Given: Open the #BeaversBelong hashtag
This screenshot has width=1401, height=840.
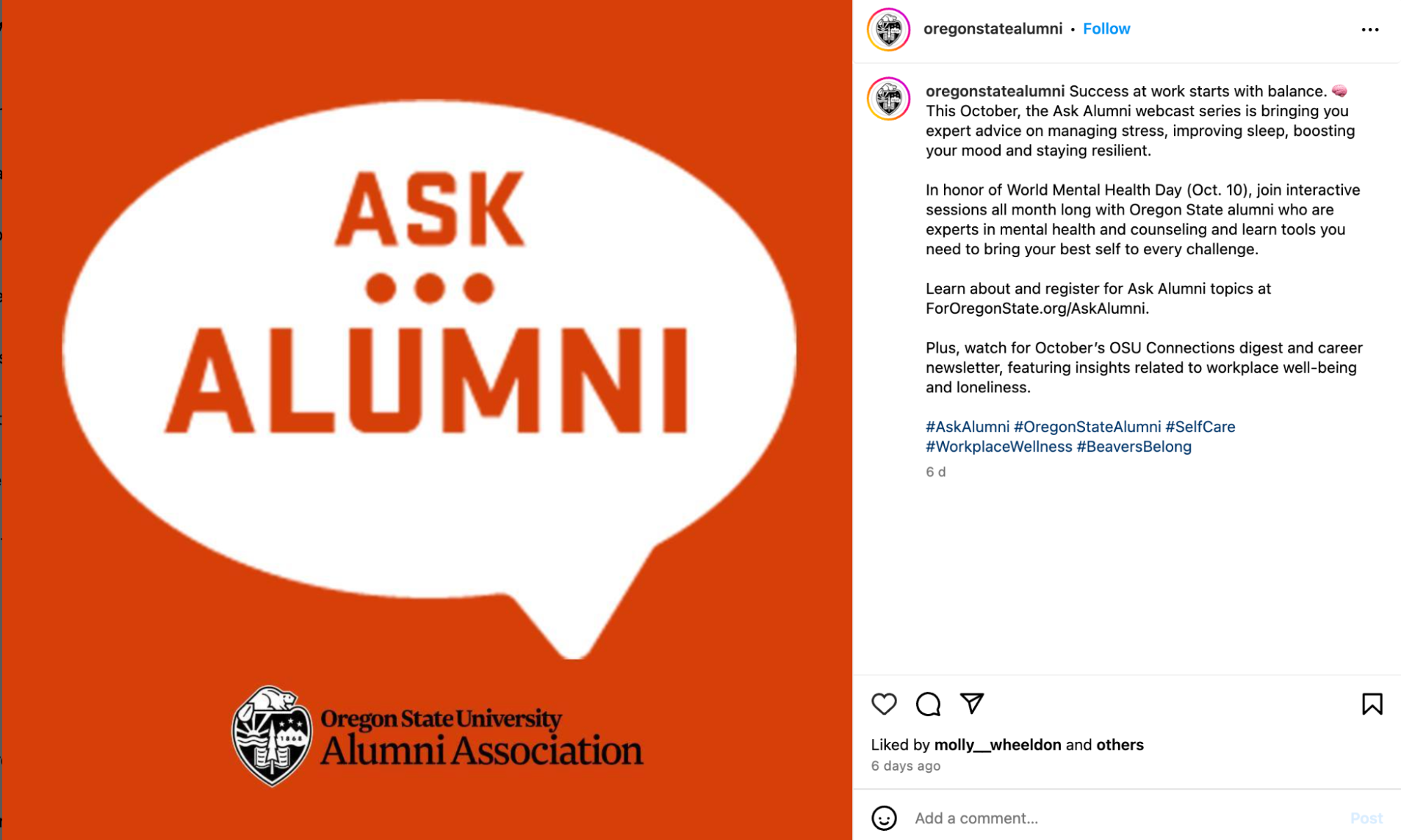Looking at the screenshot, I should click(x=1133, y=446).
